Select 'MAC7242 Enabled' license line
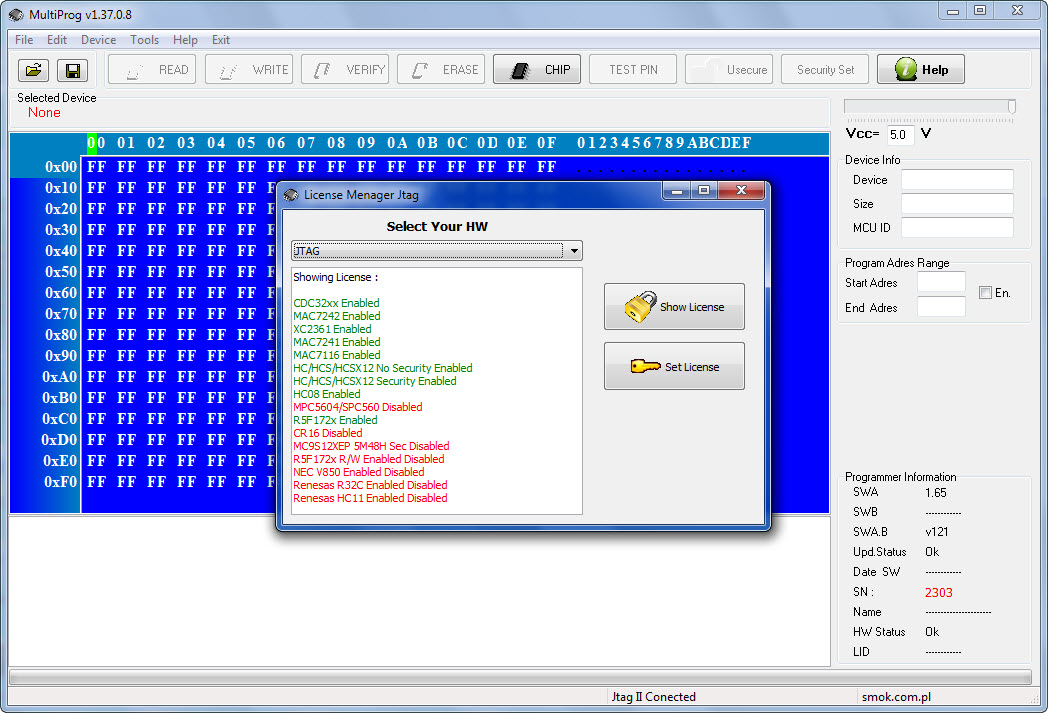Image resolution: width=1048 pixels, height=713 pixels. 337,316
